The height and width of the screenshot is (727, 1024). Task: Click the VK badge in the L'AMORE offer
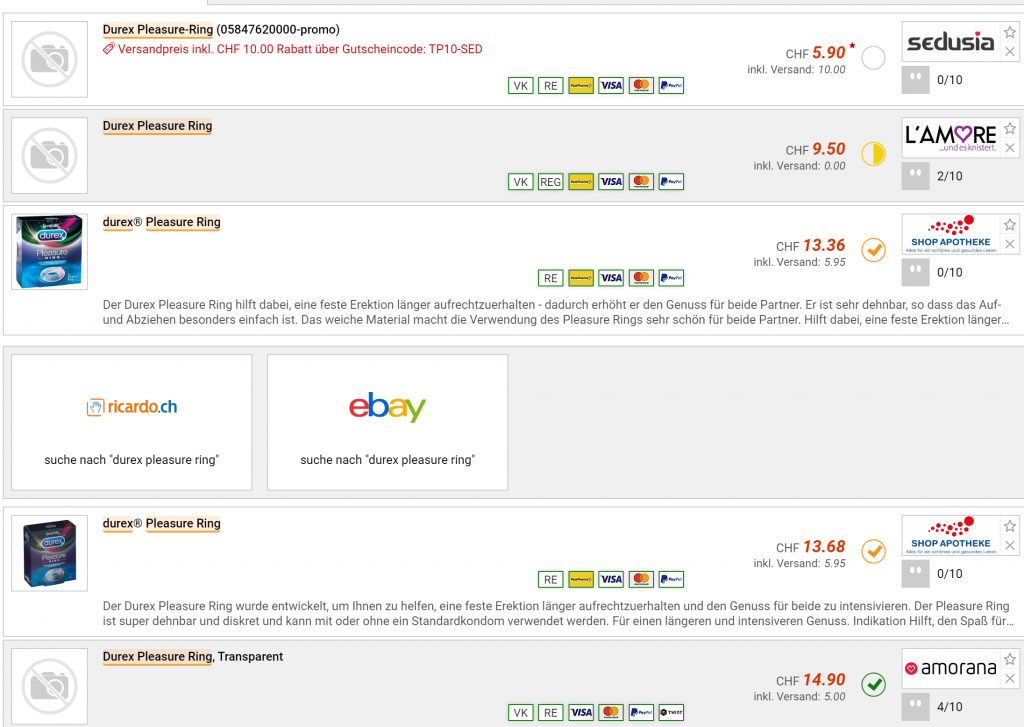pyautogui.click(x=520, y=182)
